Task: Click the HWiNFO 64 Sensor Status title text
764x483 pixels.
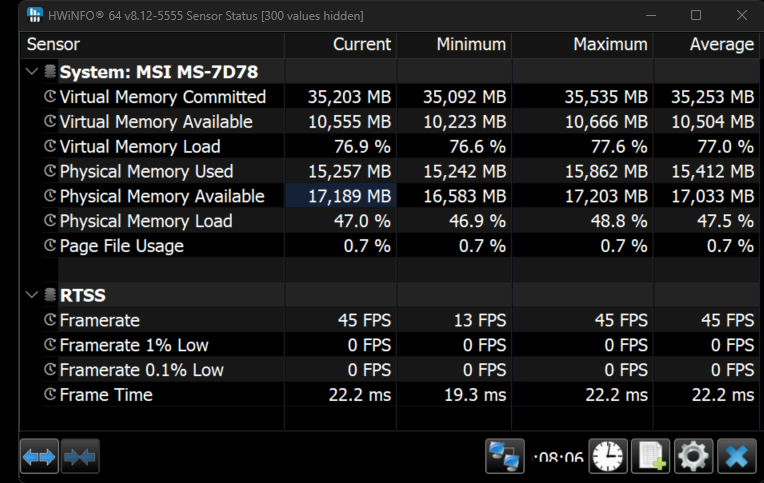Action: (x=206, y=16)
